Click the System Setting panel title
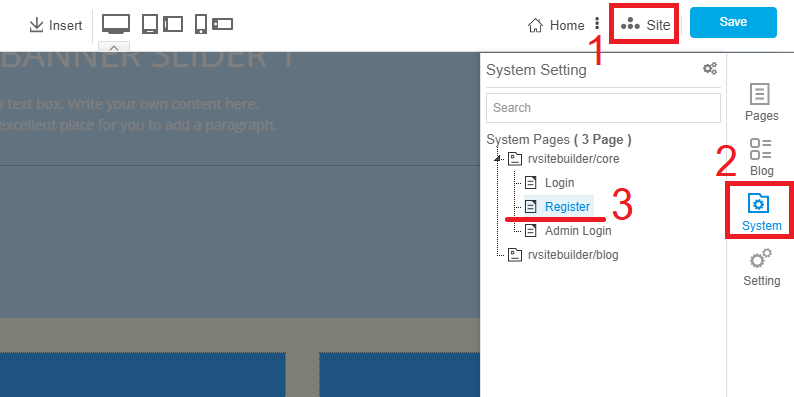Screen dimensions: 794x397 click(x=536, y=70)
